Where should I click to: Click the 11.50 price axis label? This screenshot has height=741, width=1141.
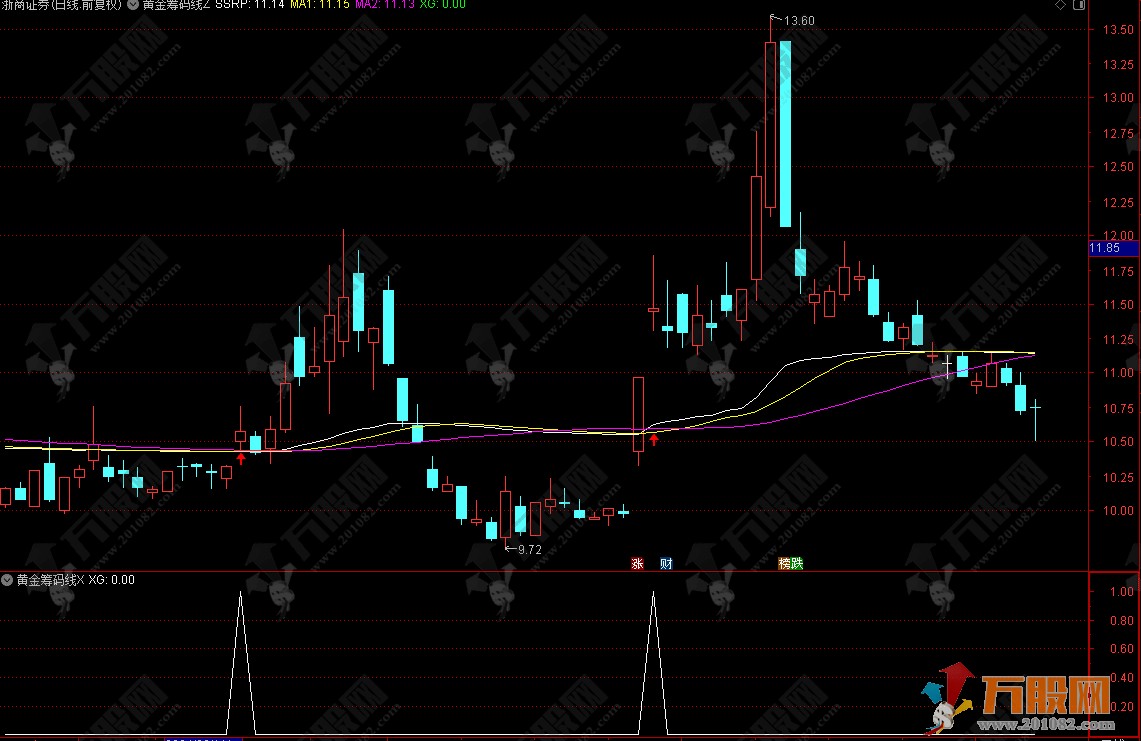(x=1118, y=305)
